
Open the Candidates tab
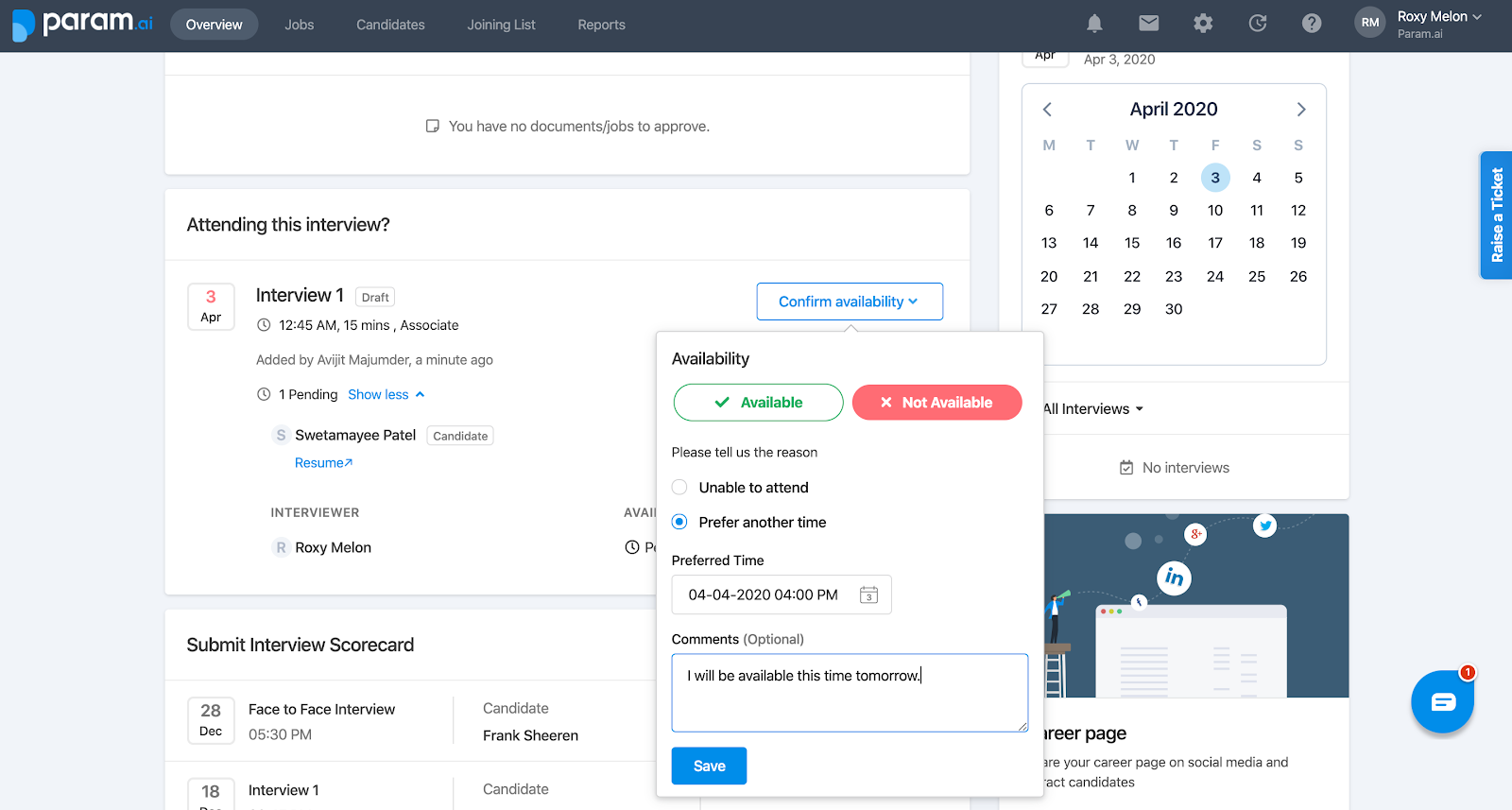(x=390, y=25)
